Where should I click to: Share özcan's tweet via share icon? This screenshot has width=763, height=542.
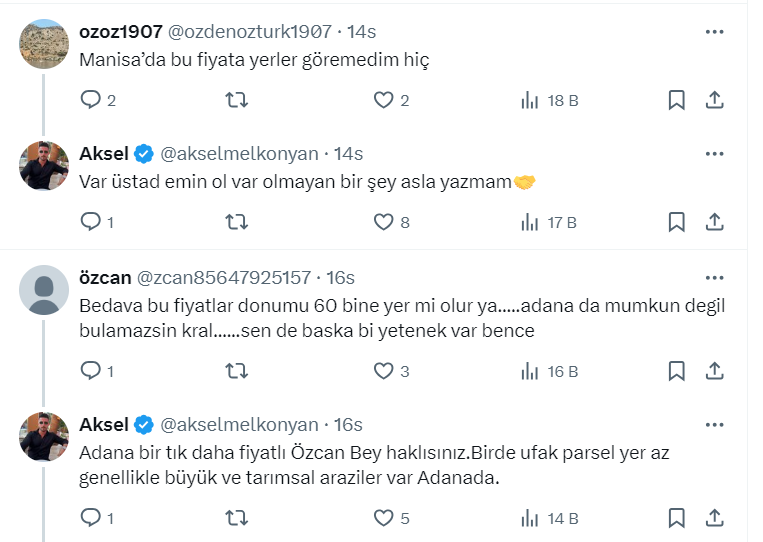tap(714, 371)
